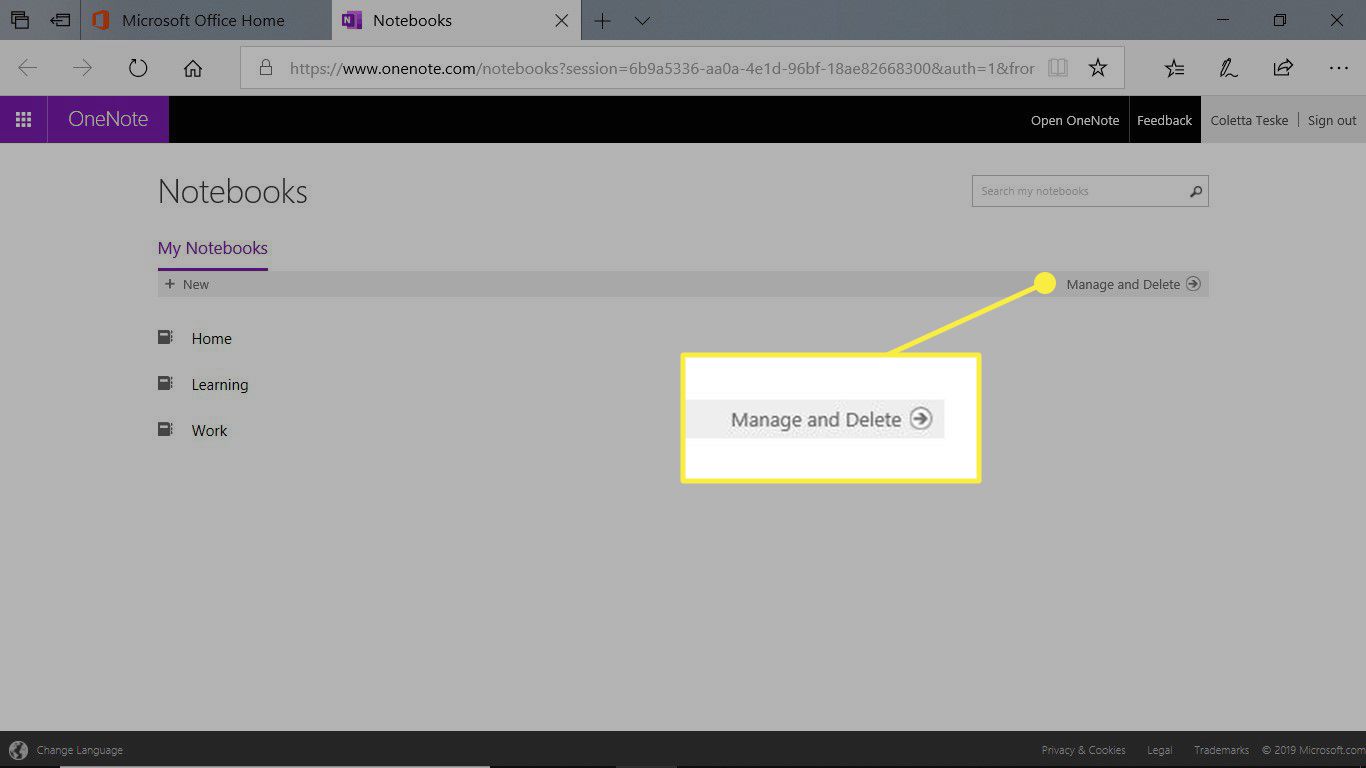Add page to favorites star

coord(1098,68)
